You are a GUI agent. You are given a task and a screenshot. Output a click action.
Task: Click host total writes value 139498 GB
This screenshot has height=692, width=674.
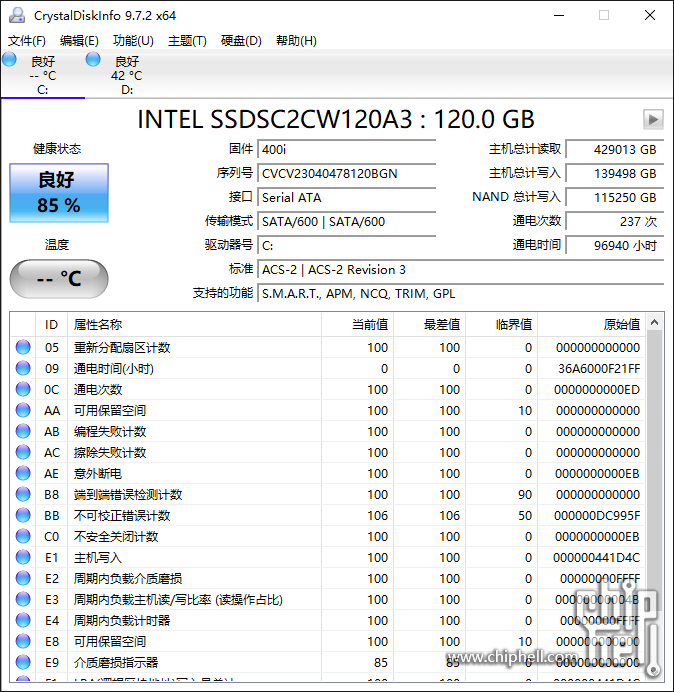click(615, 173)
